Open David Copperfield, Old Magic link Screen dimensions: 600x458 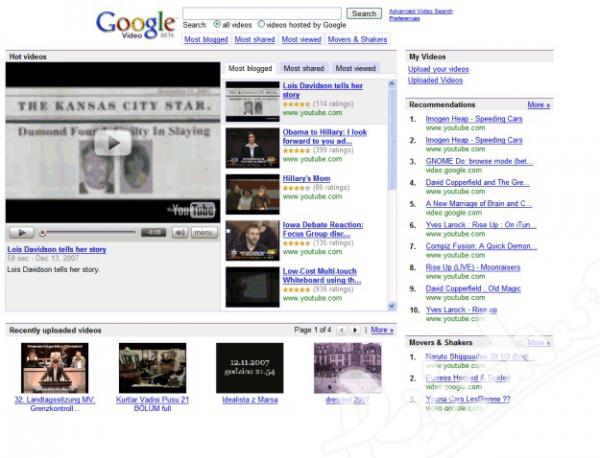(473, 288)
